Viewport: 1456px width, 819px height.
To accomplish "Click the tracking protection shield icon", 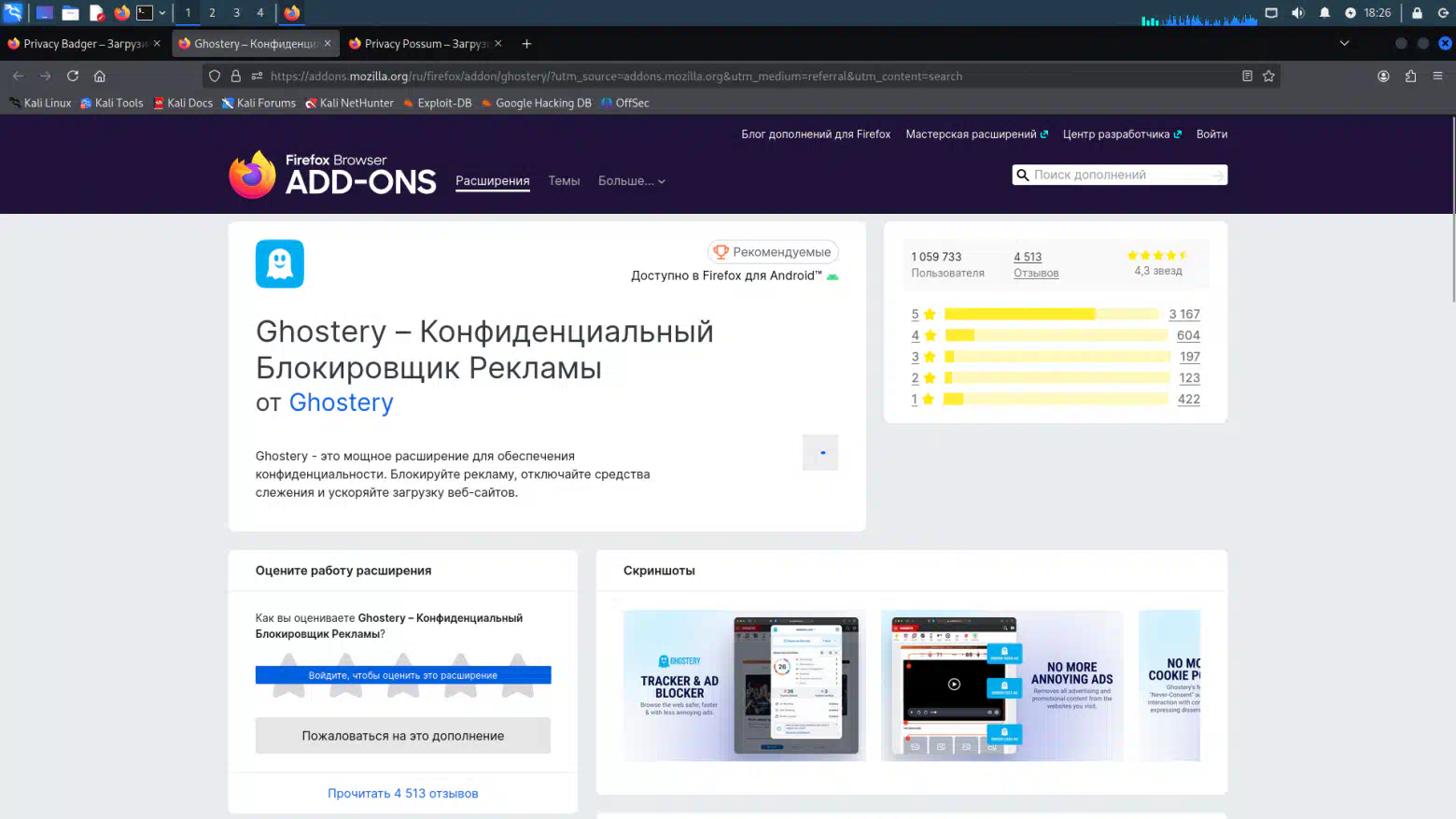I will click(x=215, y=77).
